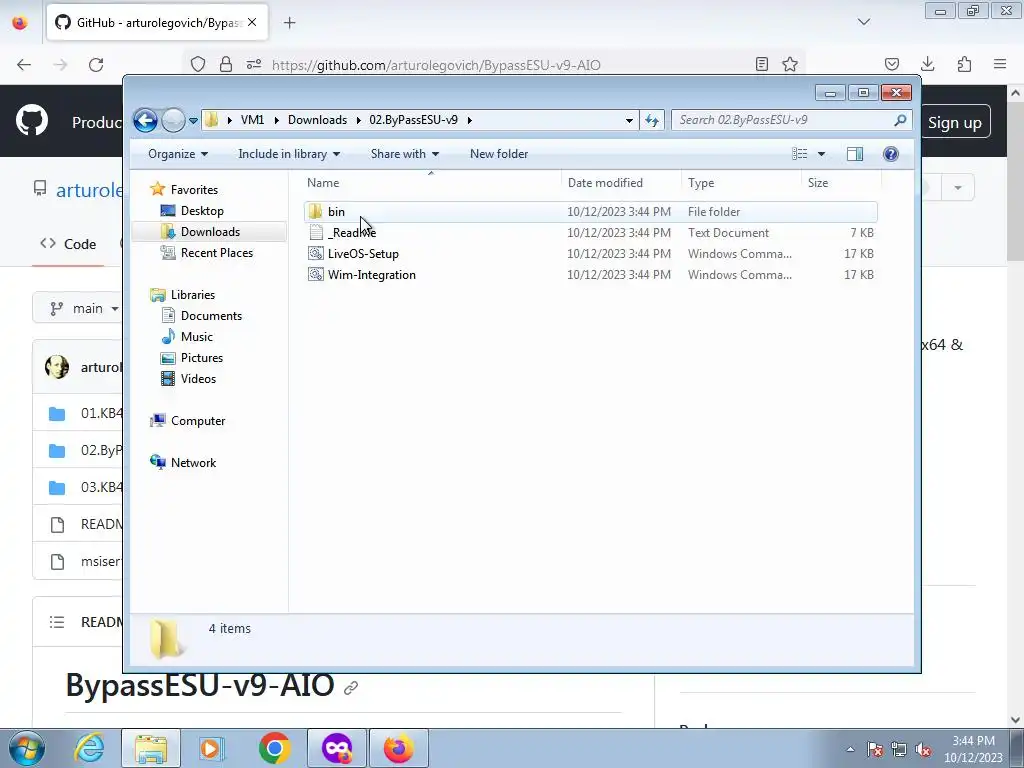The width and height of the screenshot is (1024, 768).
Task: Open Firefox extensions puzzle icon
Action: (x=964, y=64)
